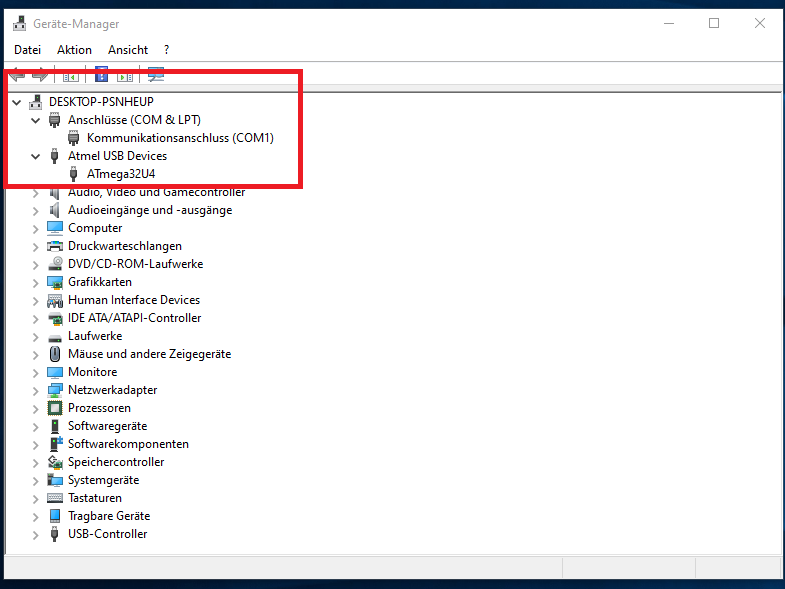
Task: Expand the Monitore category chevron
Action: [36, 374]
